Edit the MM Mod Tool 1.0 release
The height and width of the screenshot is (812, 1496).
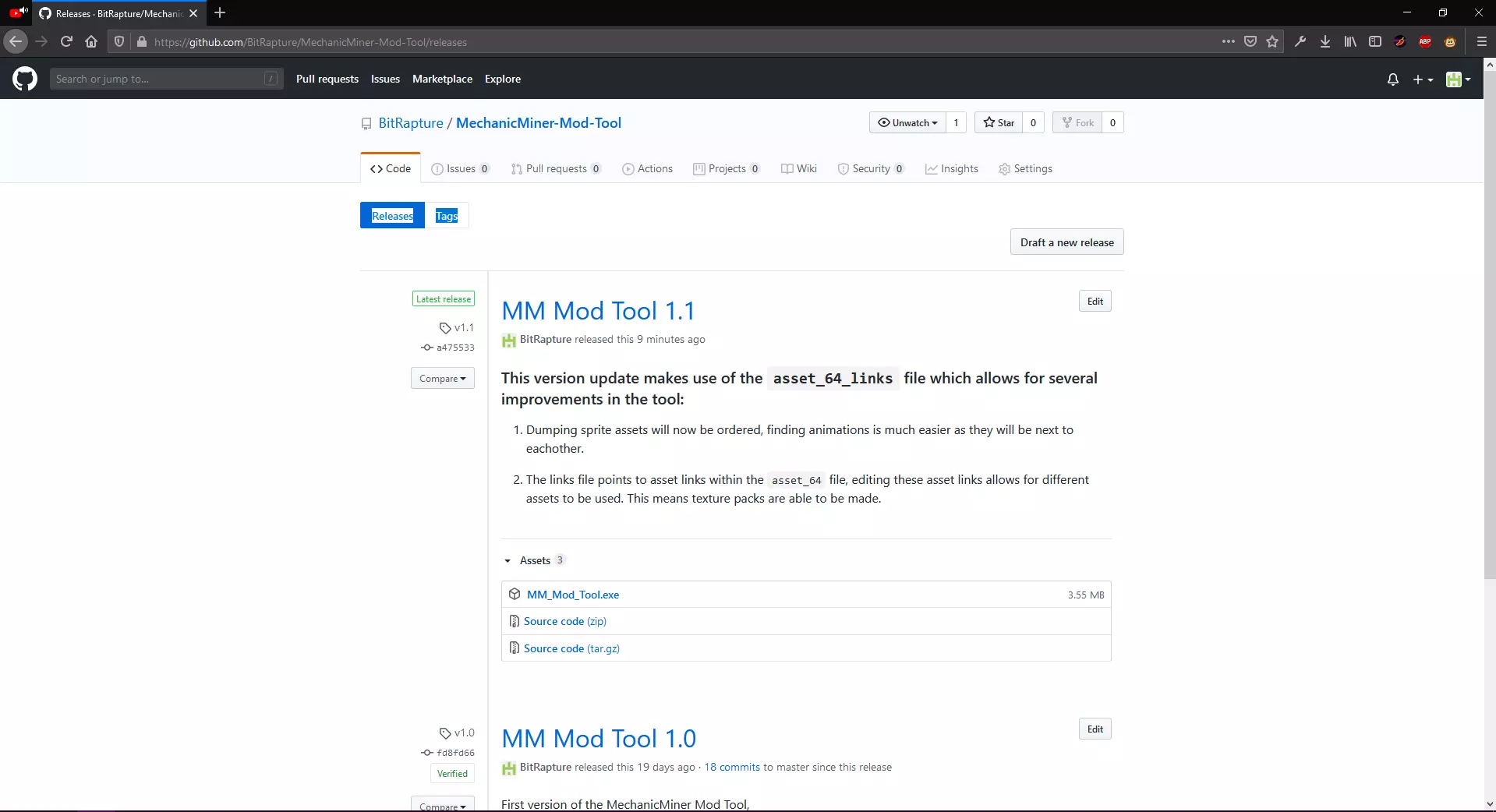click(x=1095, y=729)
